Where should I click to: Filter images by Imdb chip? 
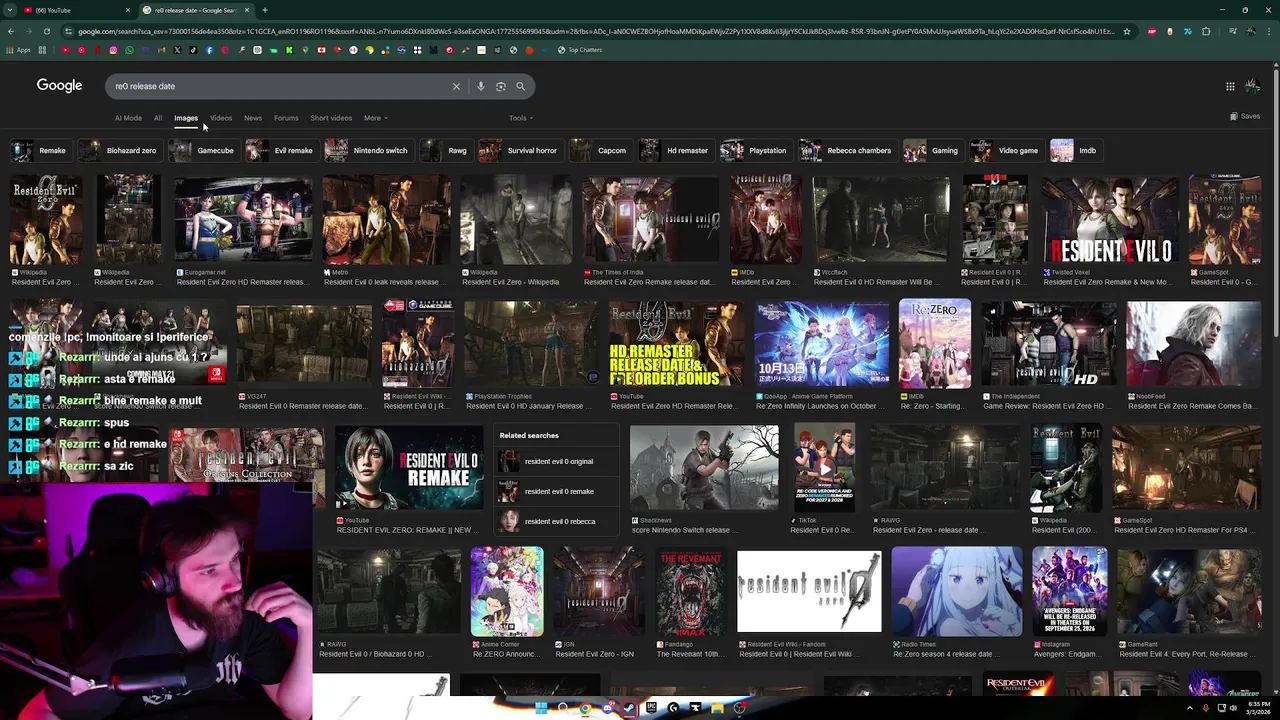[1075, 151]
